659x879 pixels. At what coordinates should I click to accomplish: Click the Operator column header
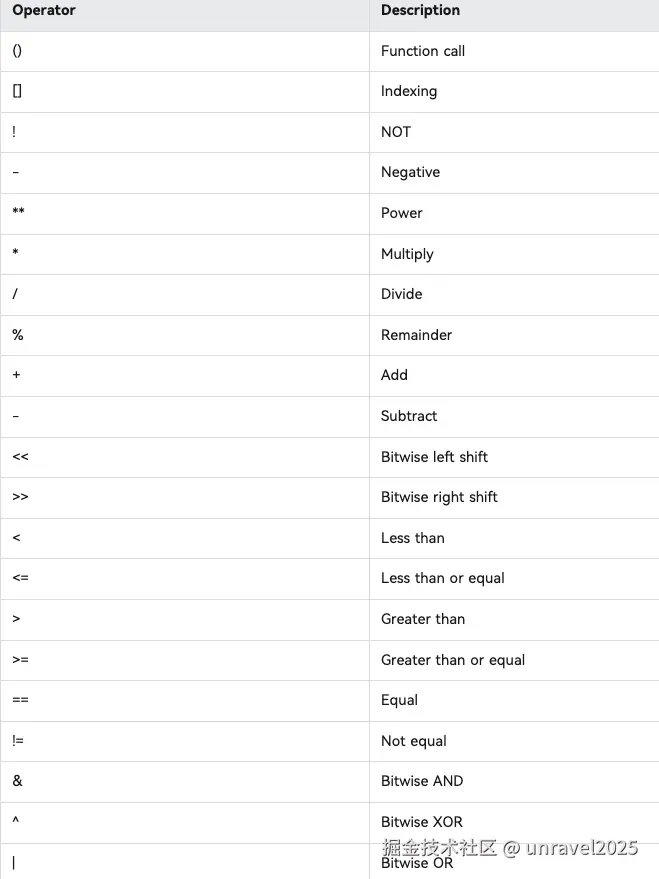pos(44,11)
